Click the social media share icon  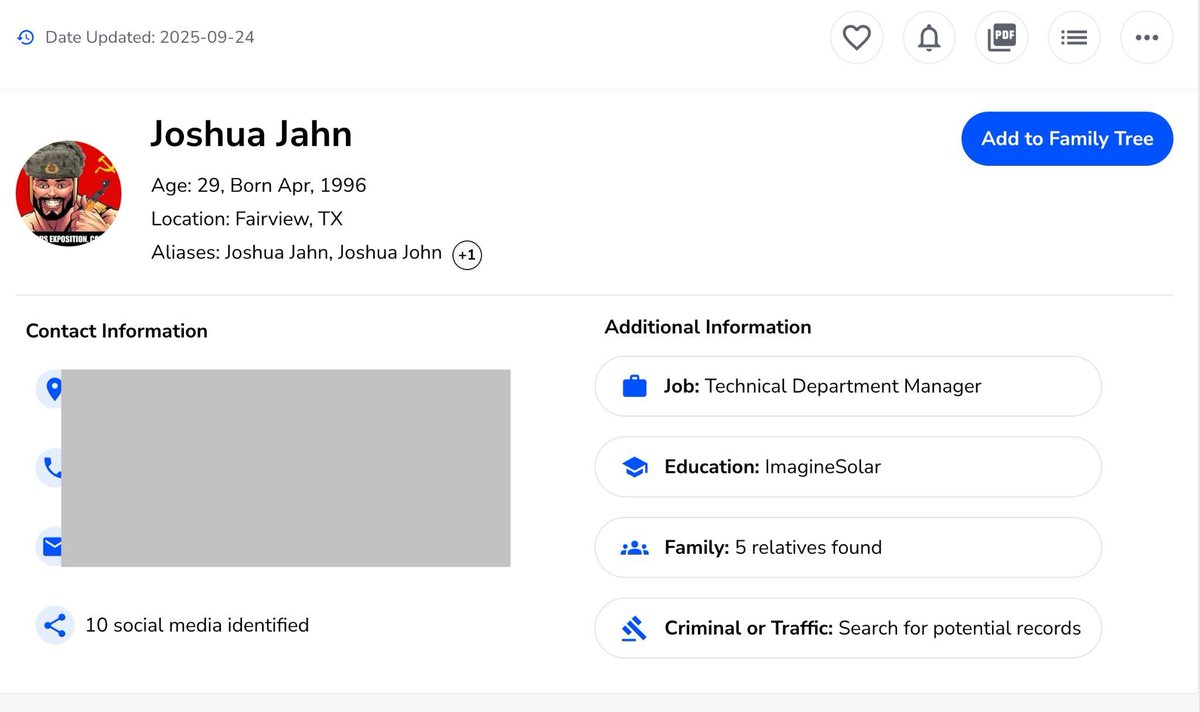[55, 626]
